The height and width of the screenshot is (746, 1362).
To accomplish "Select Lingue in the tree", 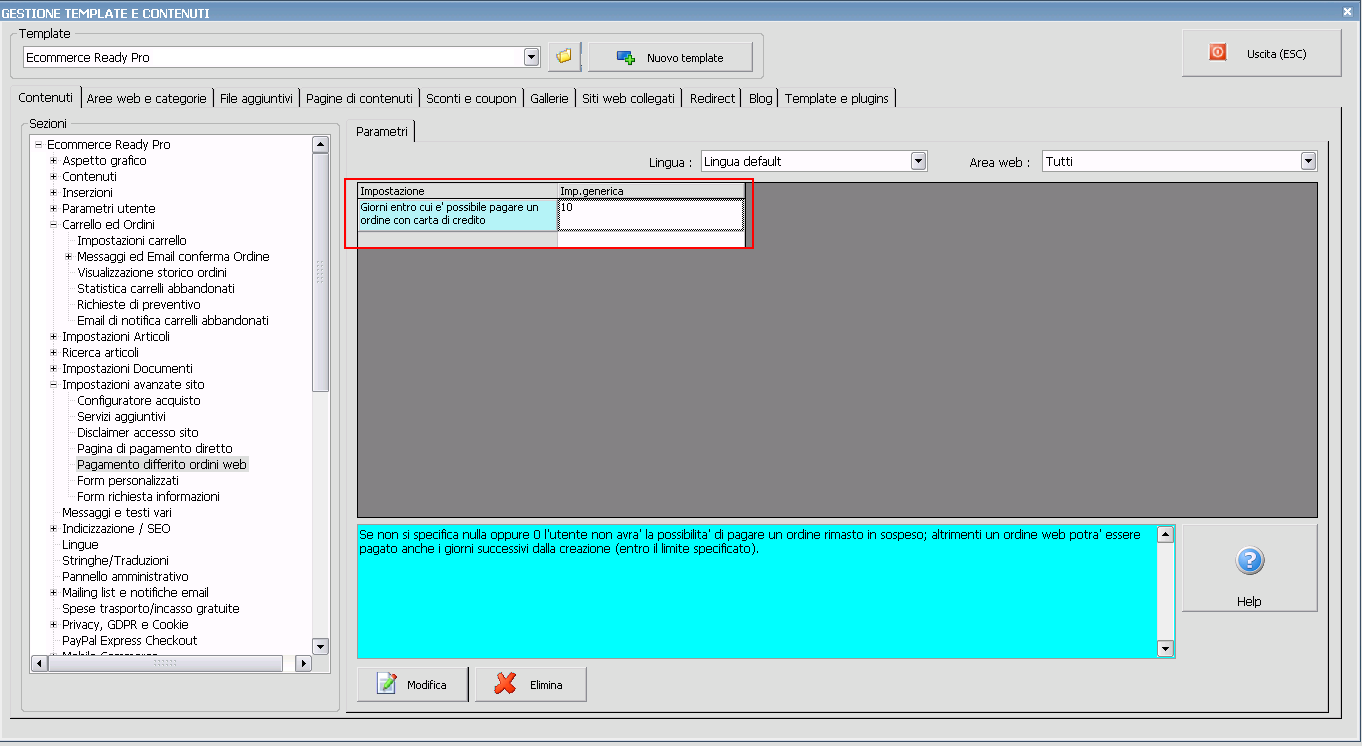I will click(x=80, y=545).
